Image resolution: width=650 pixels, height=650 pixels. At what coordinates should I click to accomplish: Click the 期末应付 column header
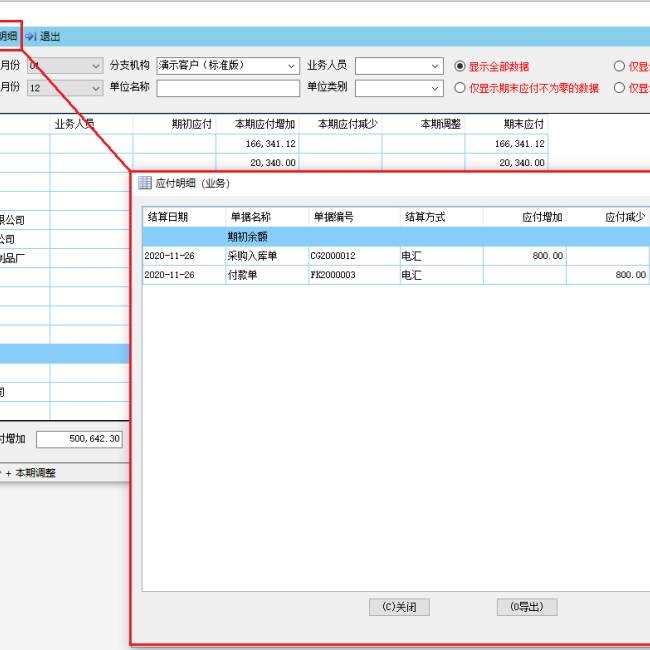tap(507, 124)
